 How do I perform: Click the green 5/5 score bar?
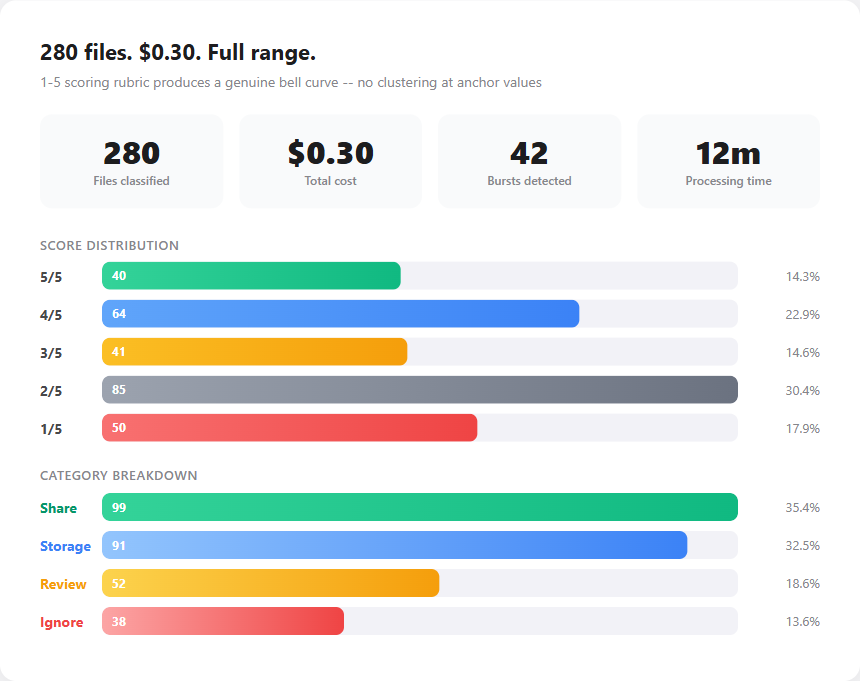[x=251, y=276]
